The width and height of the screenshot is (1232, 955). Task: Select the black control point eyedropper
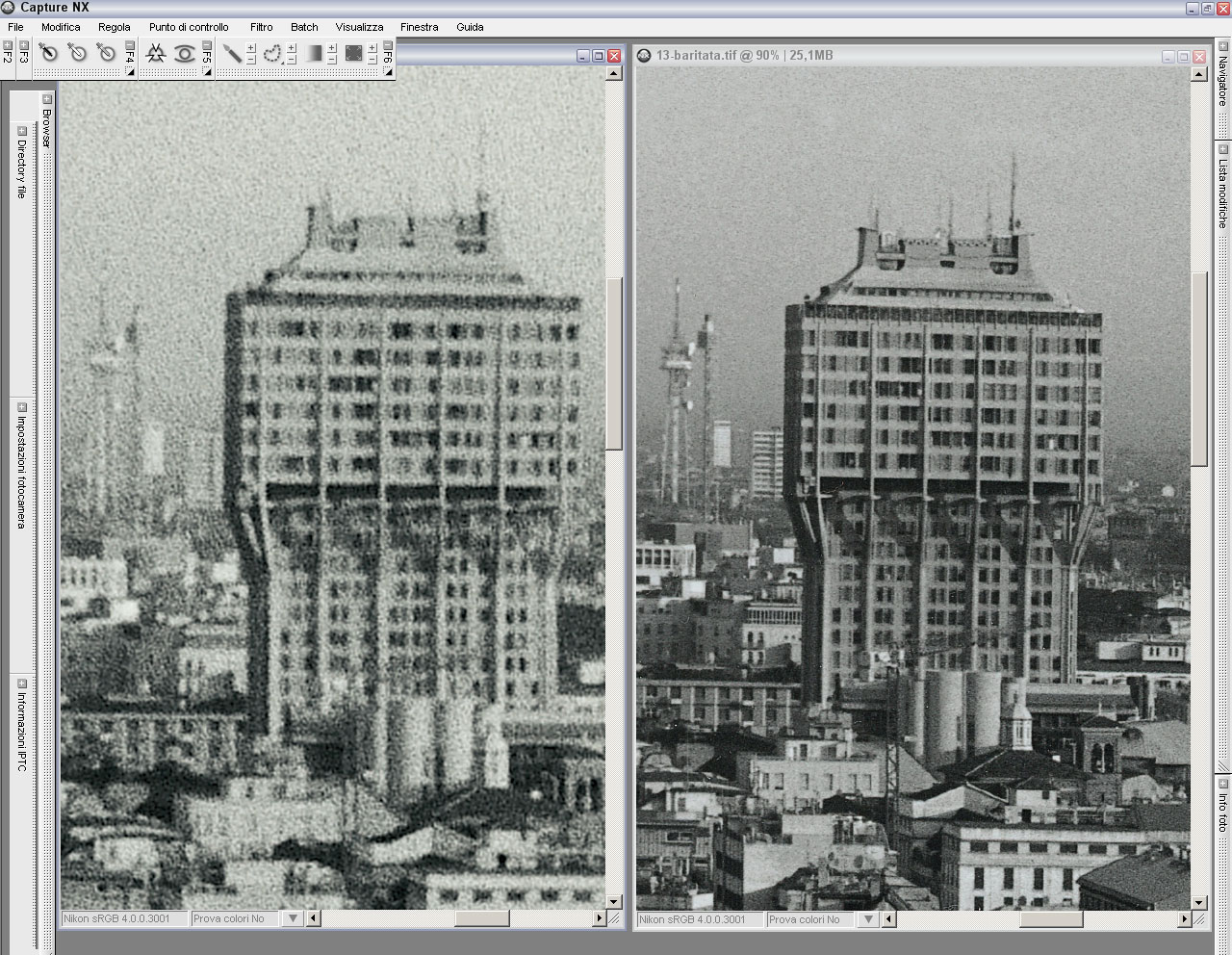tap(48, 54)
